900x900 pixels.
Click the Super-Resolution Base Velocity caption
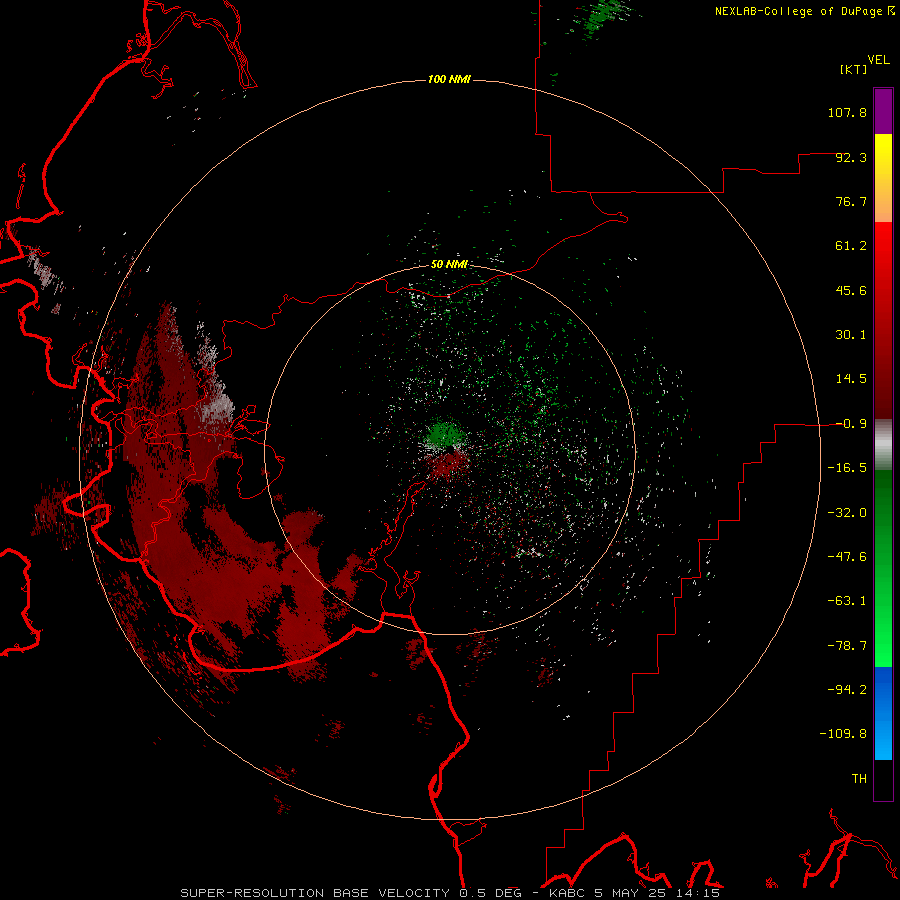tap(450, 893)
